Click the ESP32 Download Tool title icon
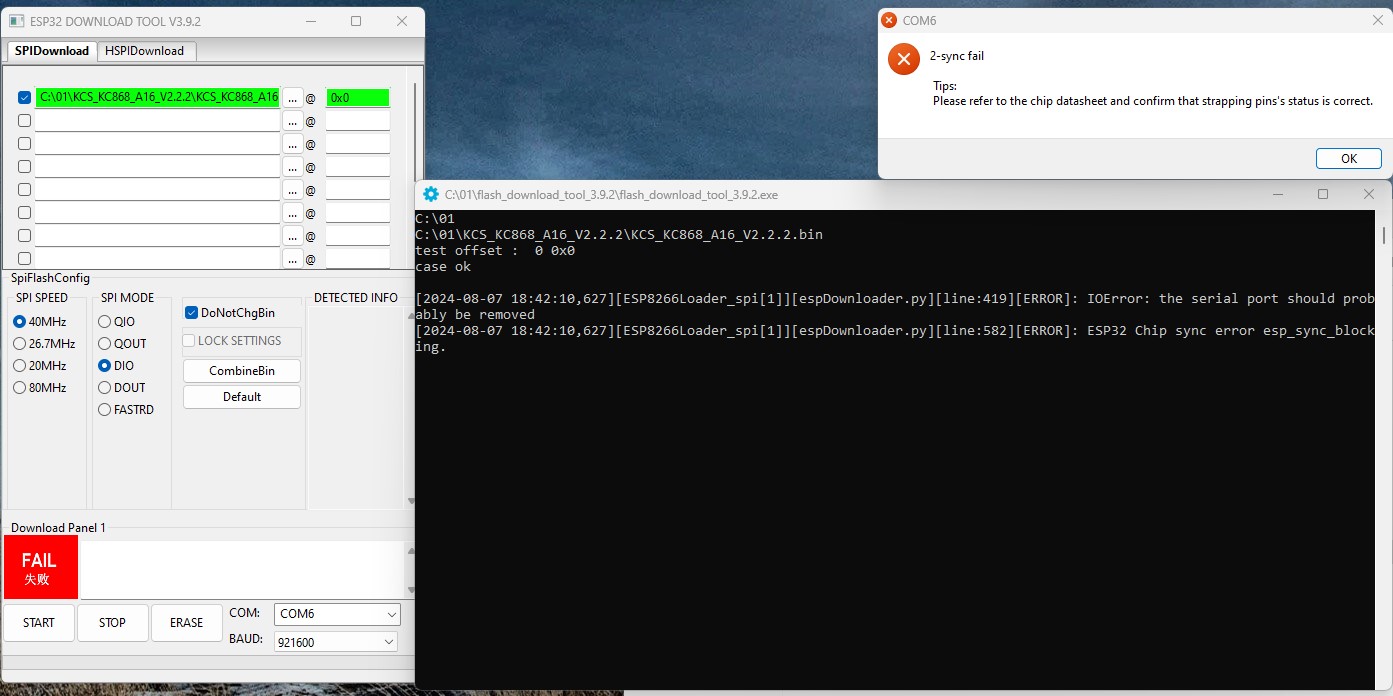Image resolution: width=1393 pixels, height=696 pixels. coord(17,21)
